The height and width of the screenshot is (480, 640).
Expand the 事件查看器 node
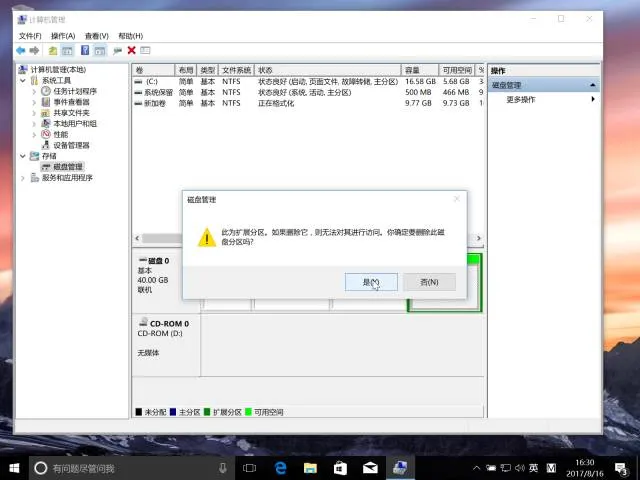(x=34, y=102)
